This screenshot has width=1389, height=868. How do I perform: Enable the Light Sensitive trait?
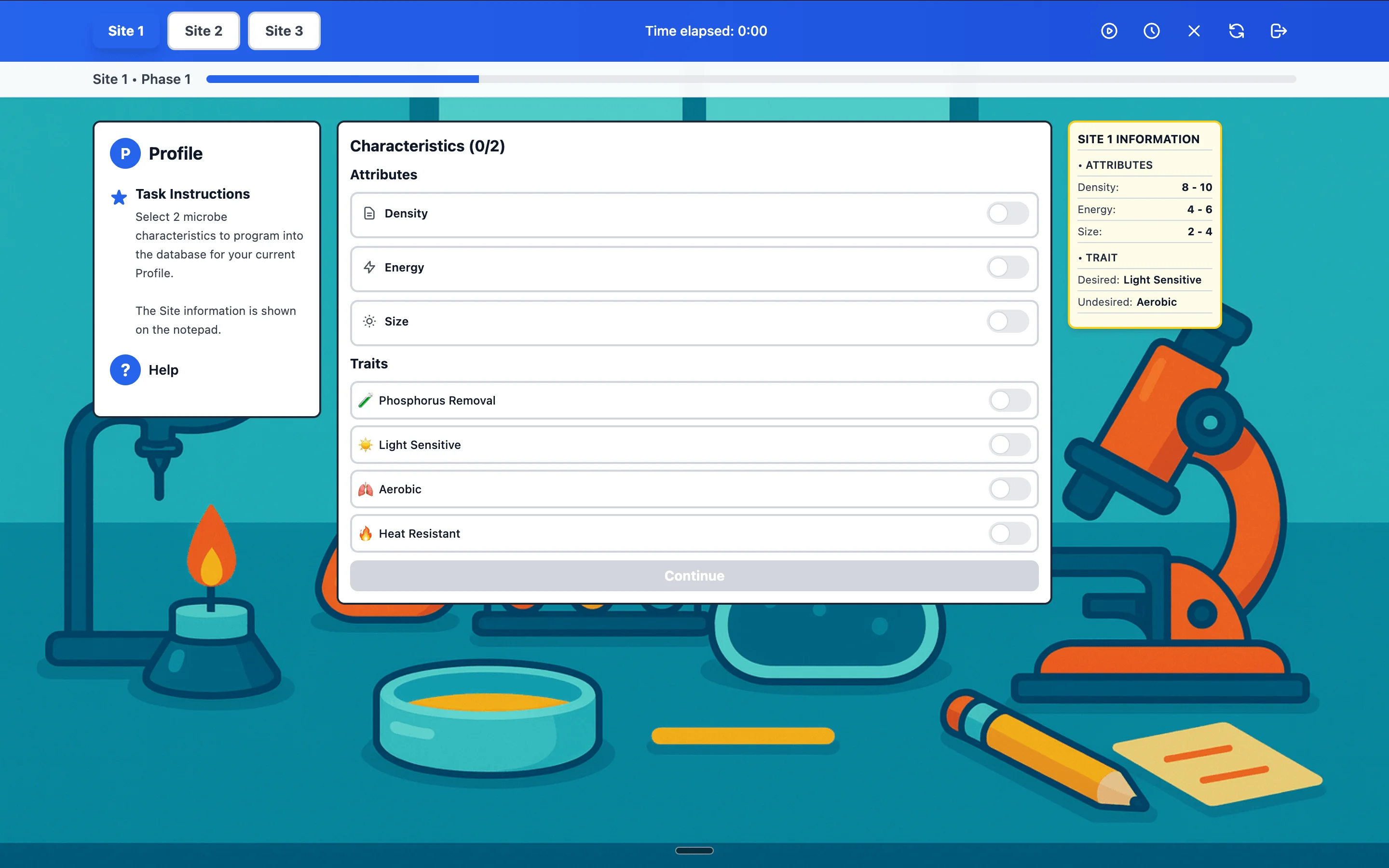tap(1009, 445)
